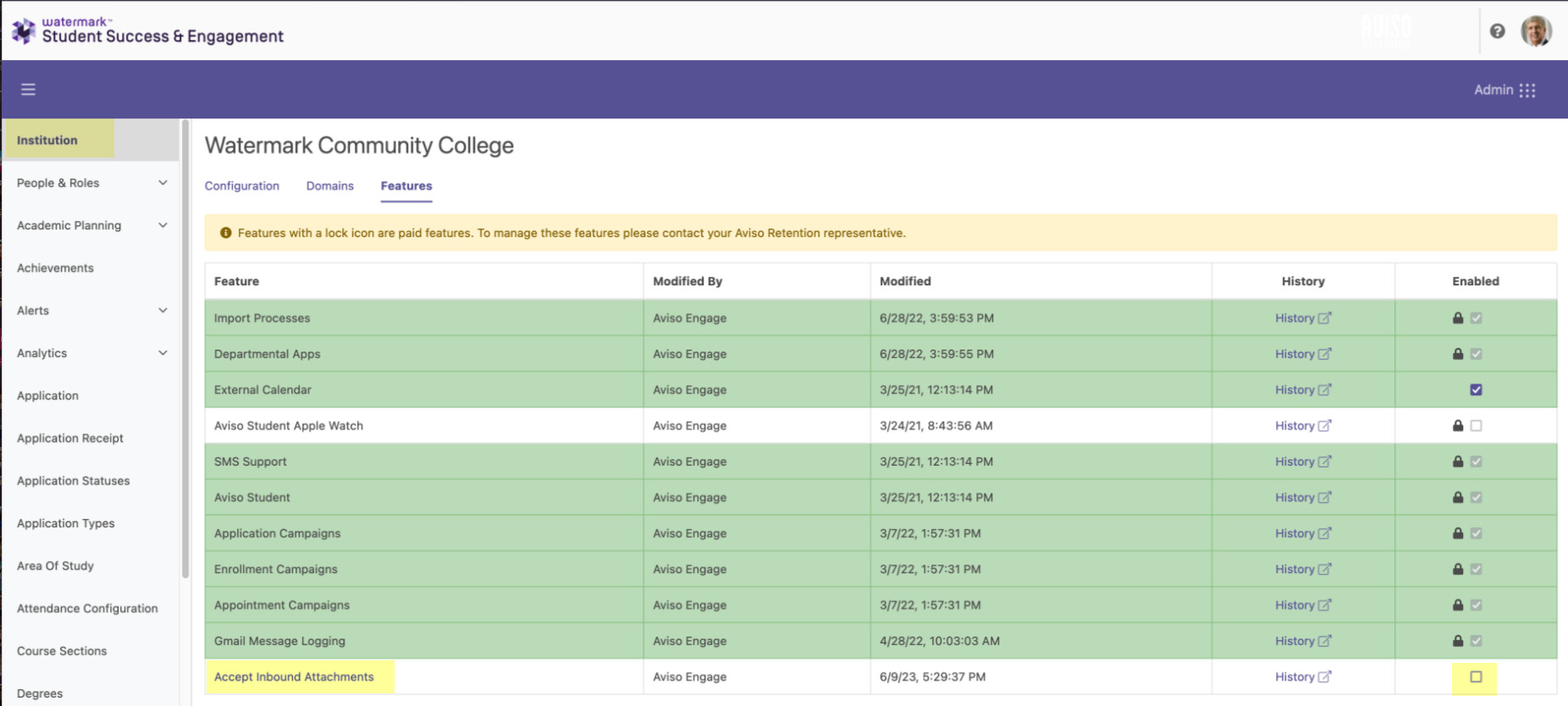Open Application in the sidebar

coord(47,395)
